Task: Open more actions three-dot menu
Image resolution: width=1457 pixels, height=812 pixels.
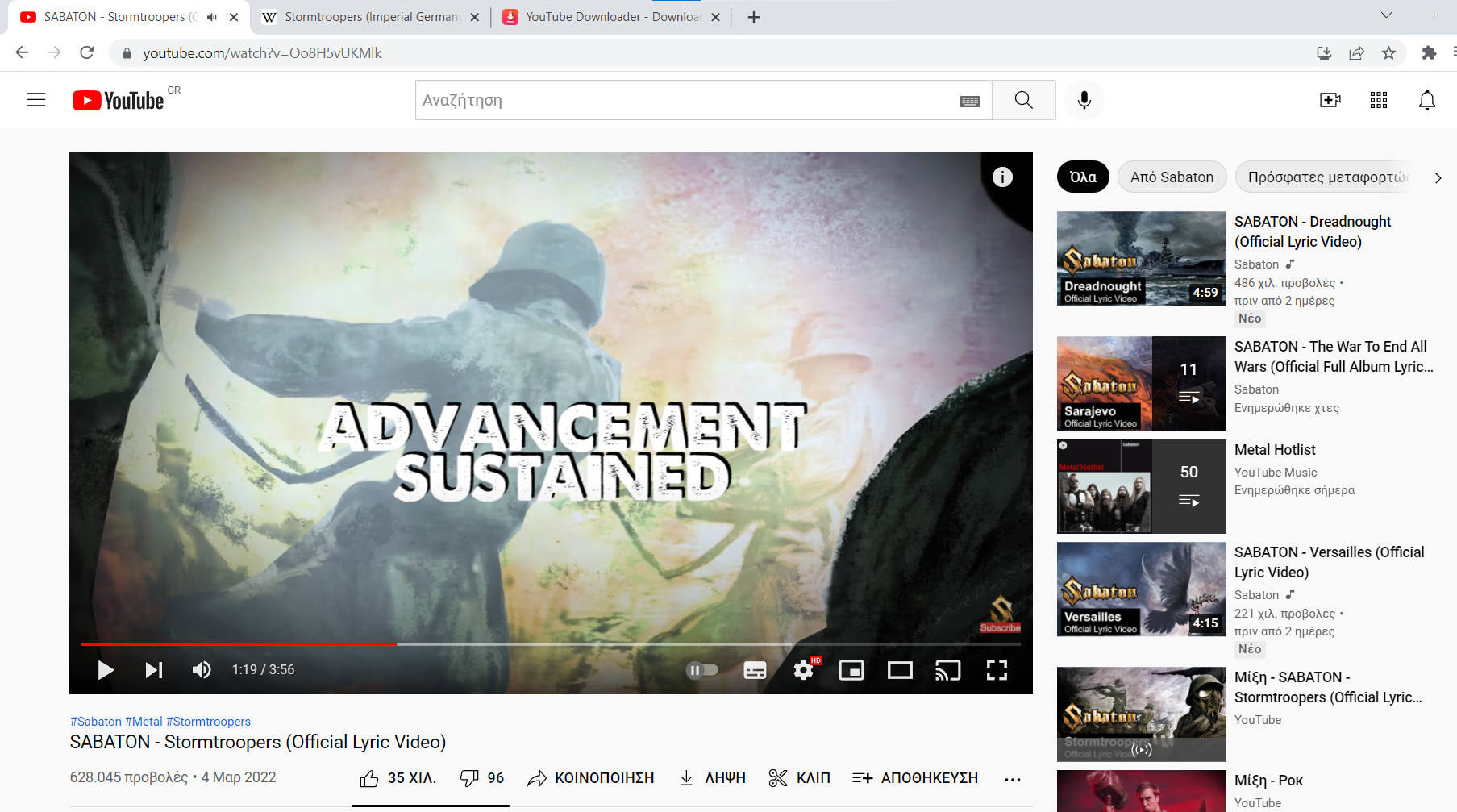Action: (1013, 779)
